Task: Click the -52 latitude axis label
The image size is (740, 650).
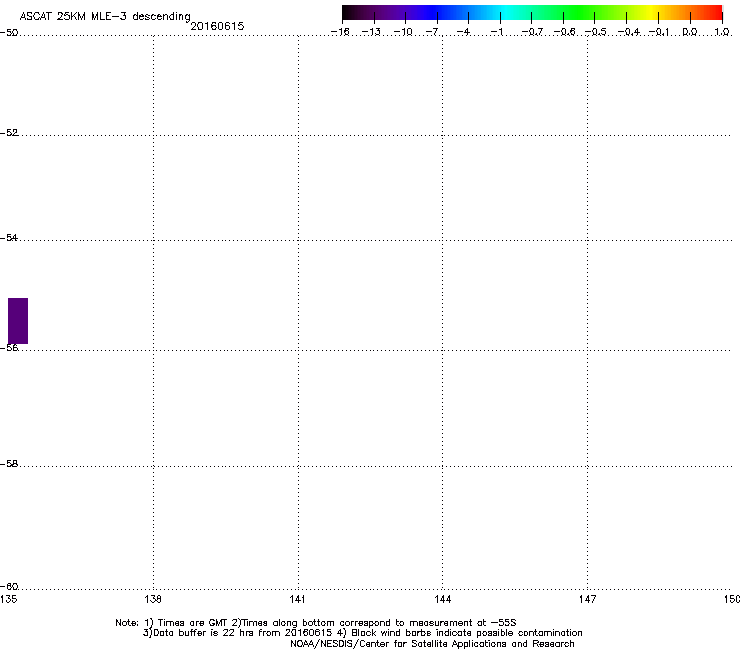Action: tap(9, 133)
